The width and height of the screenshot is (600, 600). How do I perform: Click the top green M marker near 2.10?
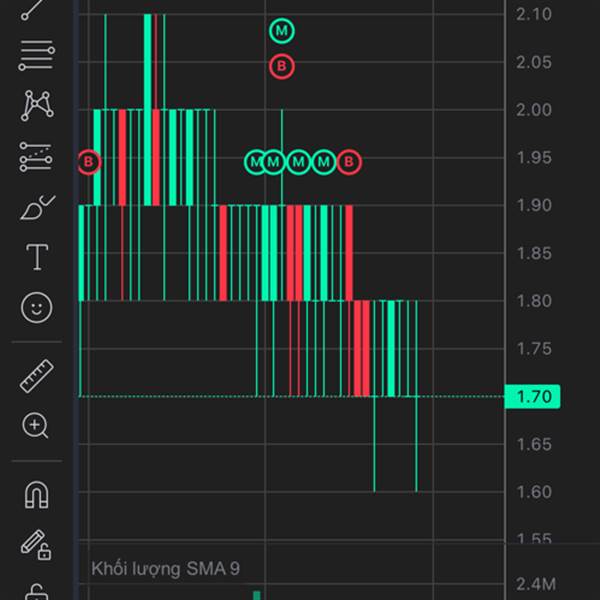pyautogui.click(x=282, y=31)
